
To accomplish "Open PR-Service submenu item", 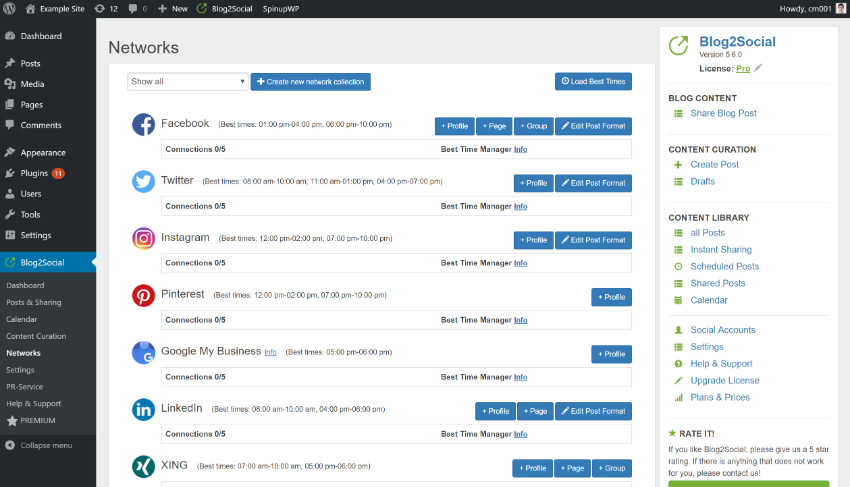I will pyautogui.click(x=24, y=387).
